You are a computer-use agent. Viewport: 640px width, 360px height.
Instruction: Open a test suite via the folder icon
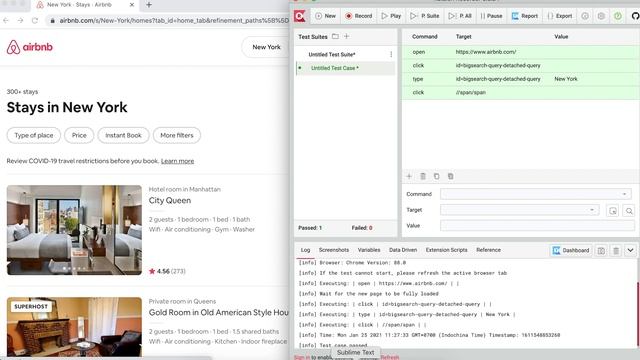(335, 36)
